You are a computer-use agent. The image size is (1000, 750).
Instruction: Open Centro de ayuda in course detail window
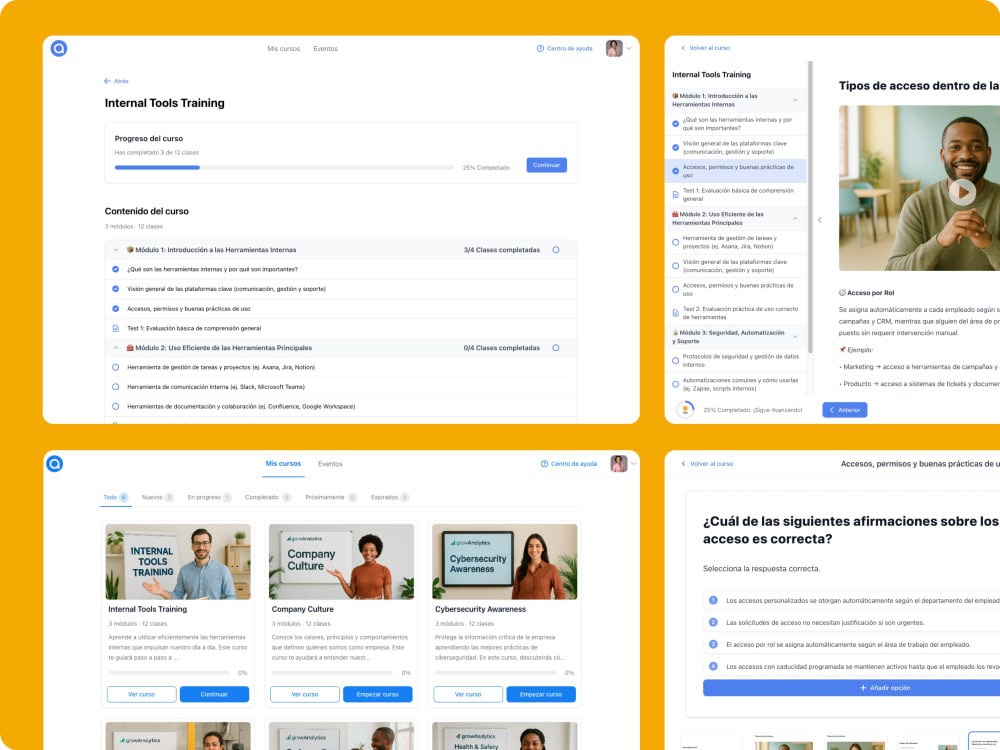tap(564, 48)
